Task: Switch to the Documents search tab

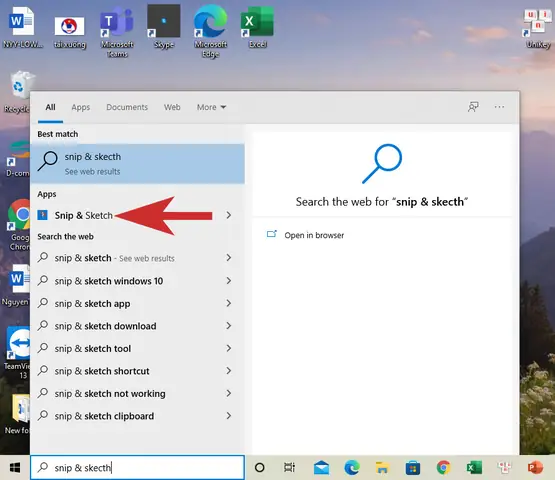Action: tap(127, 107)
